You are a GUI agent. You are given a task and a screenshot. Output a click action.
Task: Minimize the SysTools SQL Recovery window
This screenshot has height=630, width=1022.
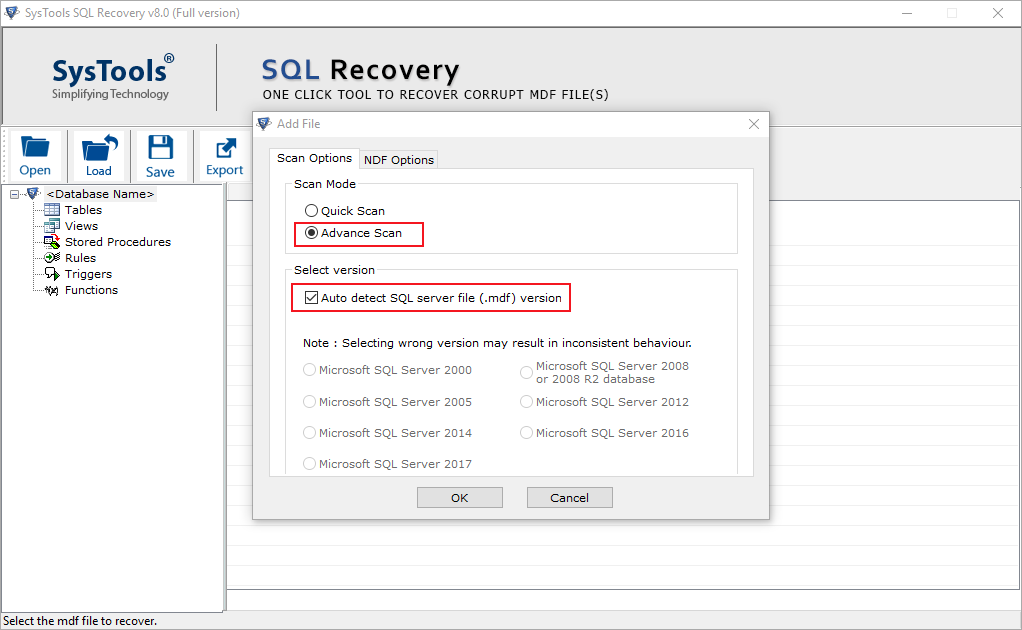(907, 13)
